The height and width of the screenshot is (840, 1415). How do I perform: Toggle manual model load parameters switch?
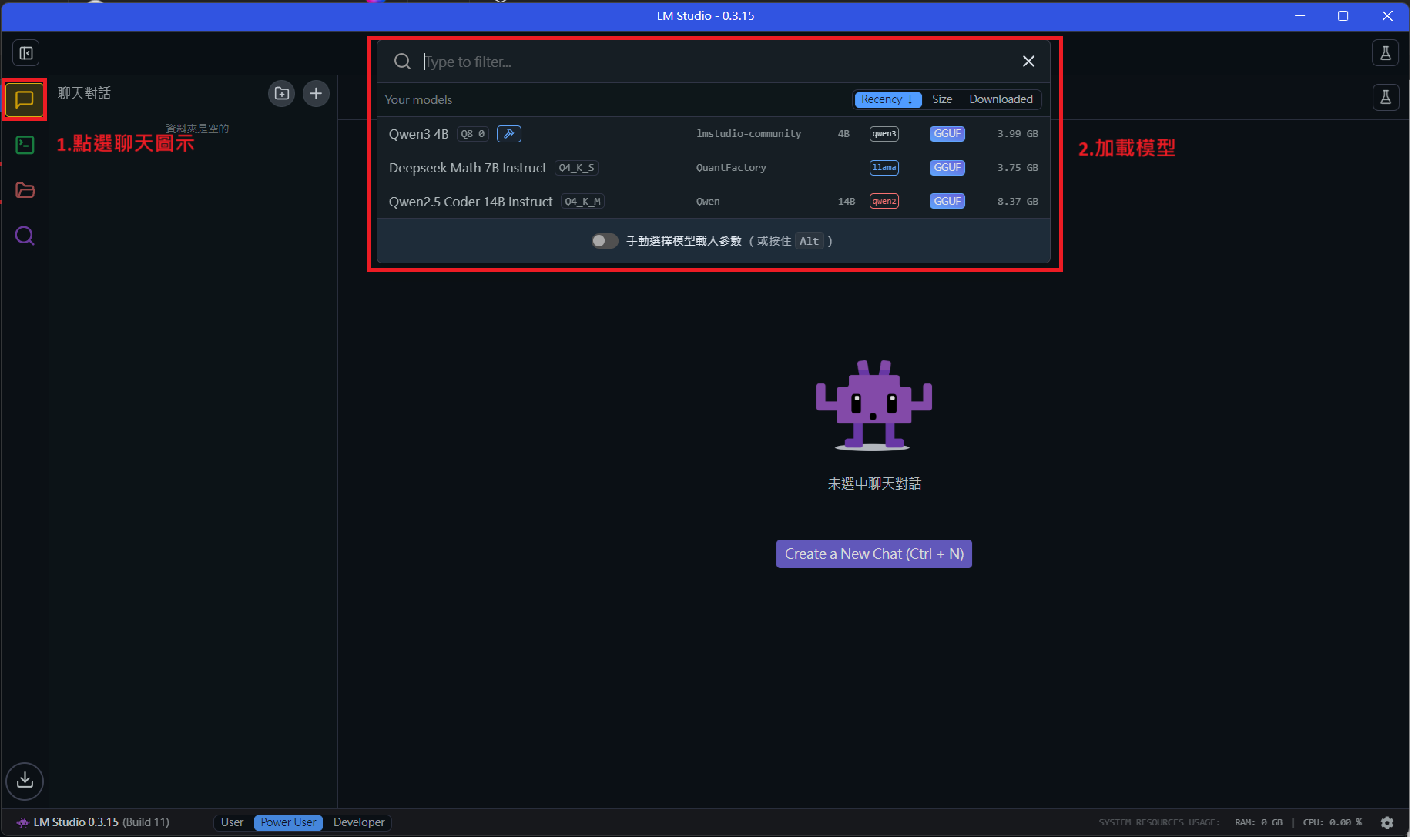click(605, 241)
